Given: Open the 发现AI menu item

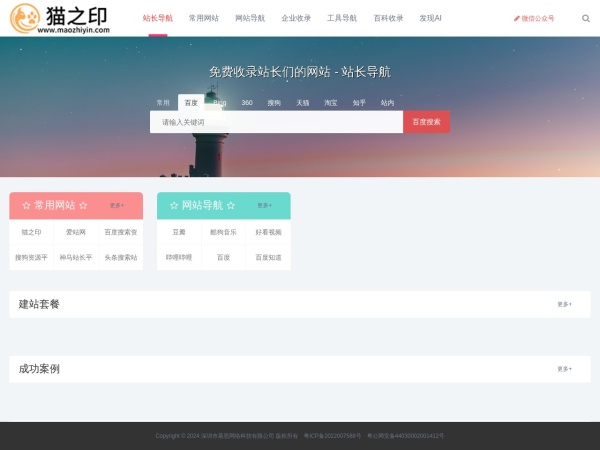Looking at the screenshot, I should coord(430,18).
